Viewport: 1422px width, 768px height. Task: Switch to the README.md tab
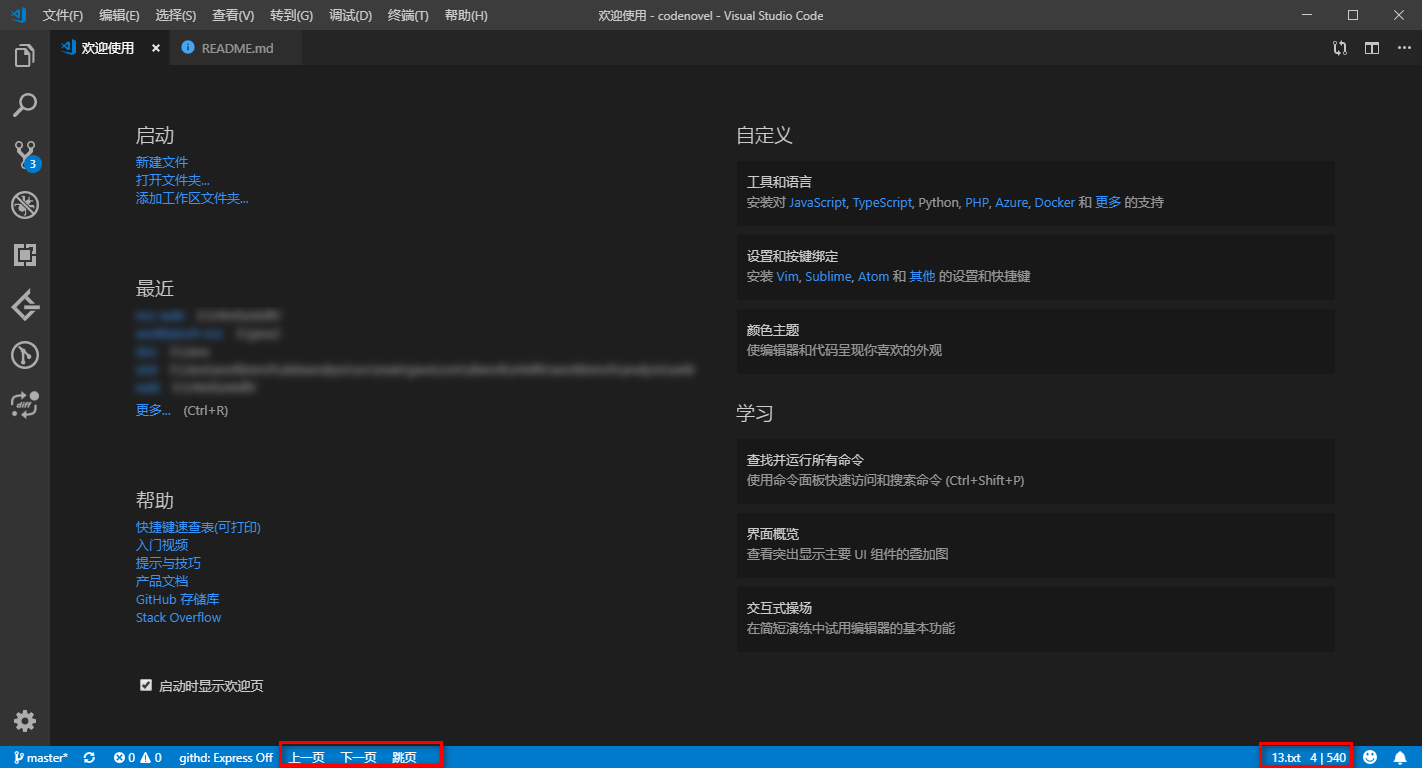(x=236, y=48)
